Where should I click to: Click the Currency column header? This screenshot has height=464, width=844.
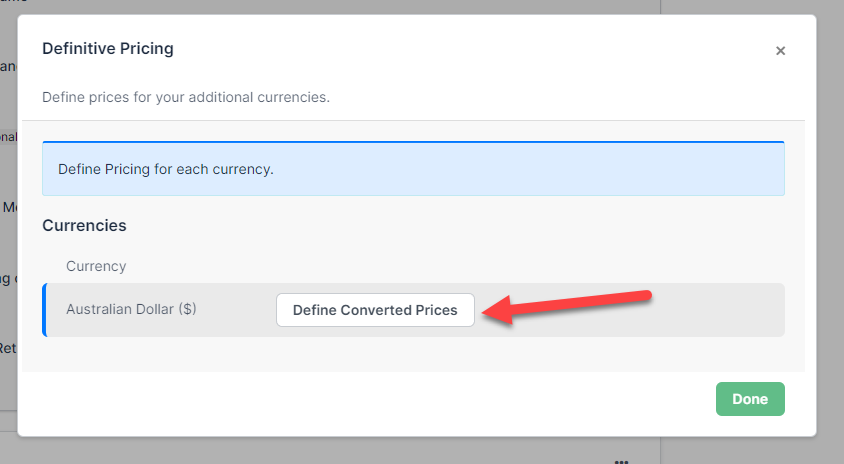point(96,267)
